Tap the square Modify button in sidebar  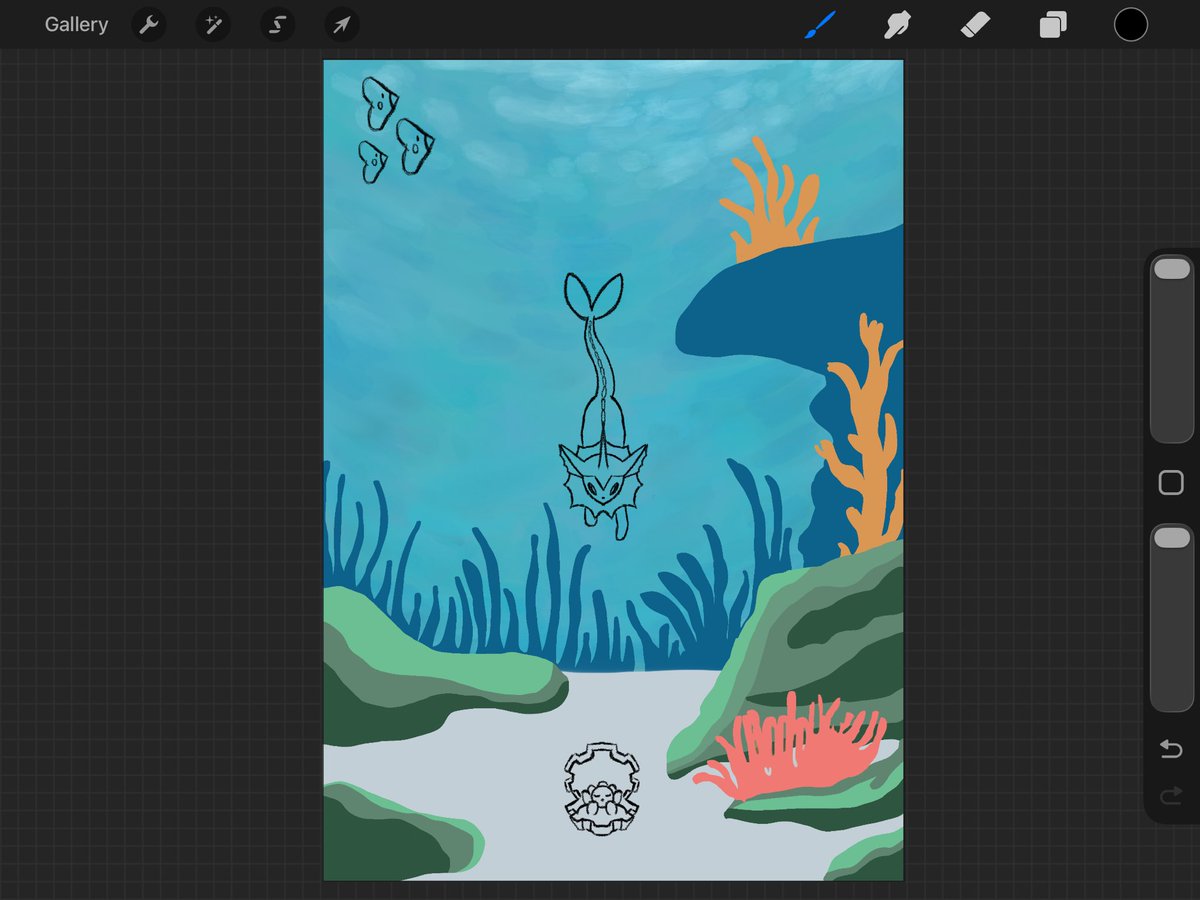(1171, 483)
